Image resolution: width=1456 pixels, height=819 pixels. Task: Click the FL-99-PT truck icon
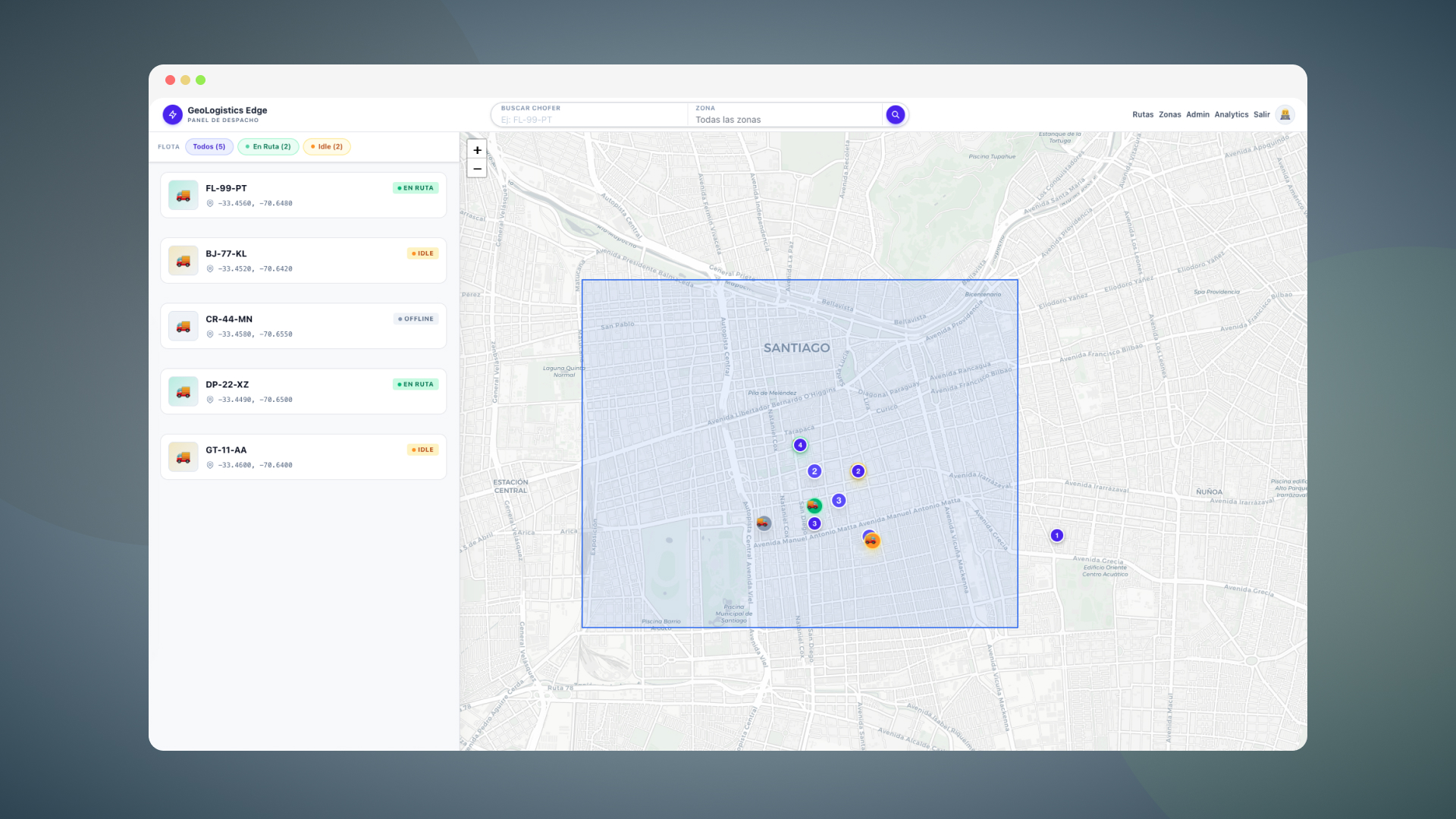(184, 195)
